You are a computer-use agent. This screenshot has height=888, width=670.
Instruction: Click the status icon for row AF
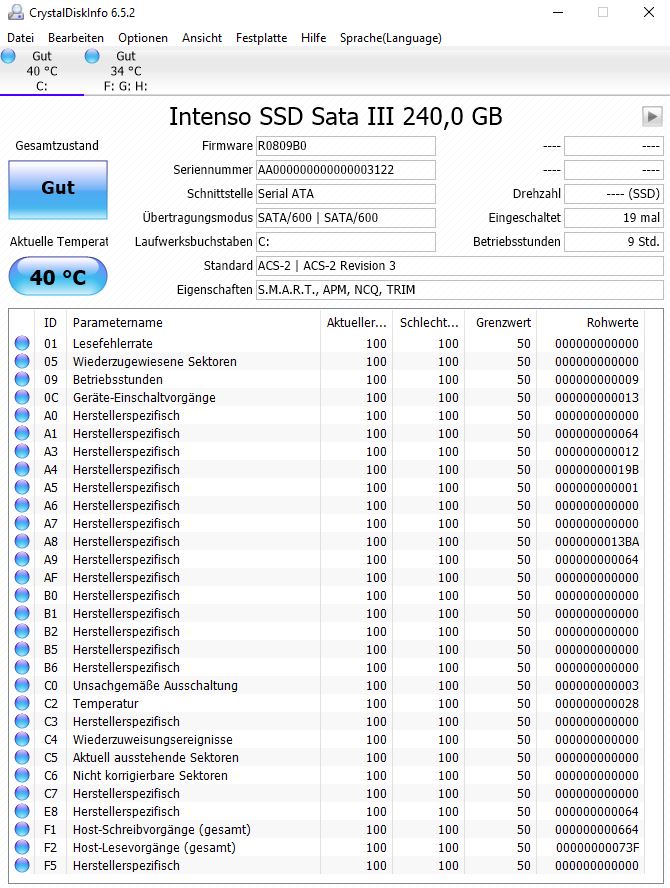tap(22, 577)
